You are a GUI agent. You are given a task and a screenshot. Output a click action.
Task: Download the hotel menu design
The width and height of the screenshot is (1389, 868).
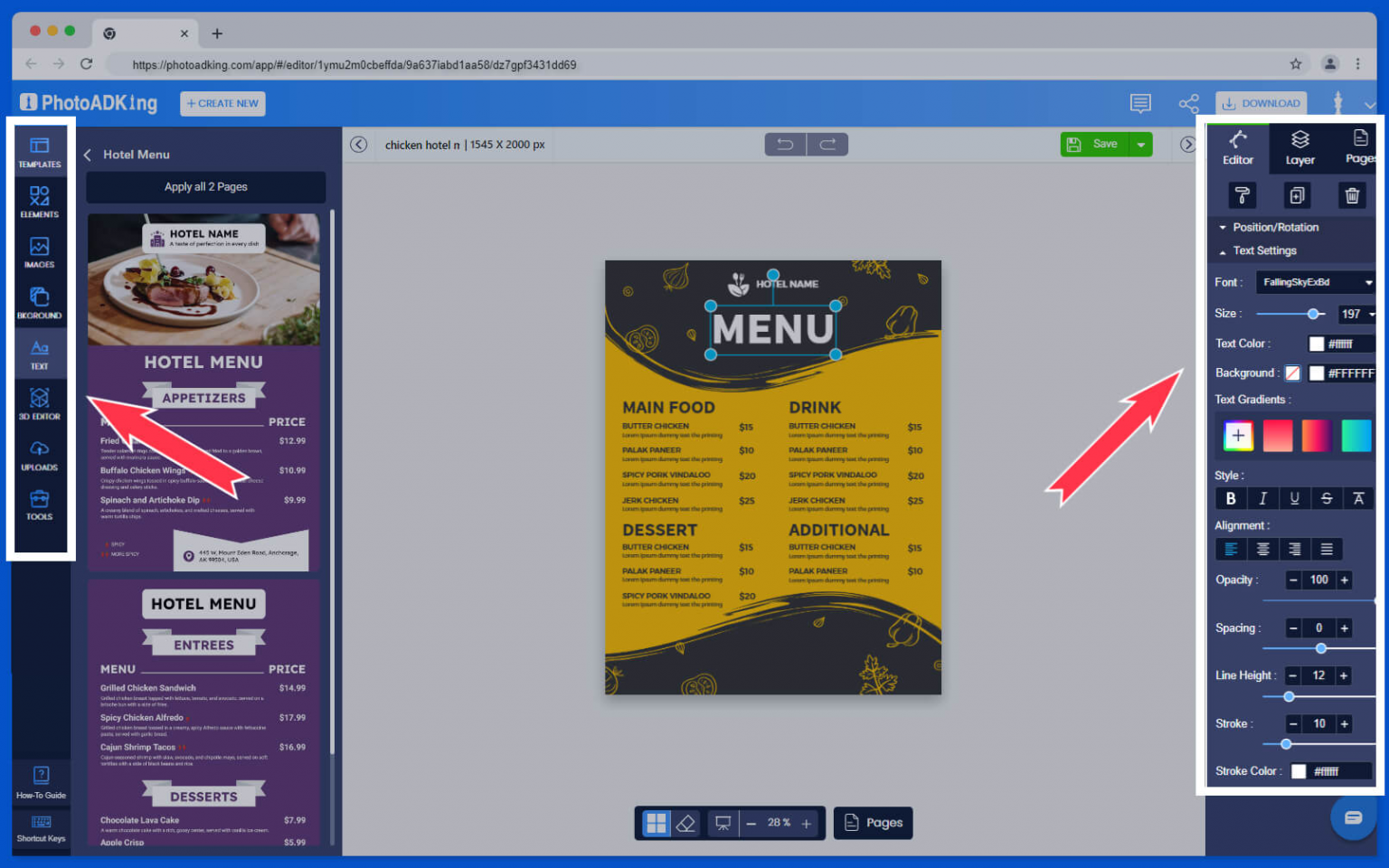(x=1261, y=103)
